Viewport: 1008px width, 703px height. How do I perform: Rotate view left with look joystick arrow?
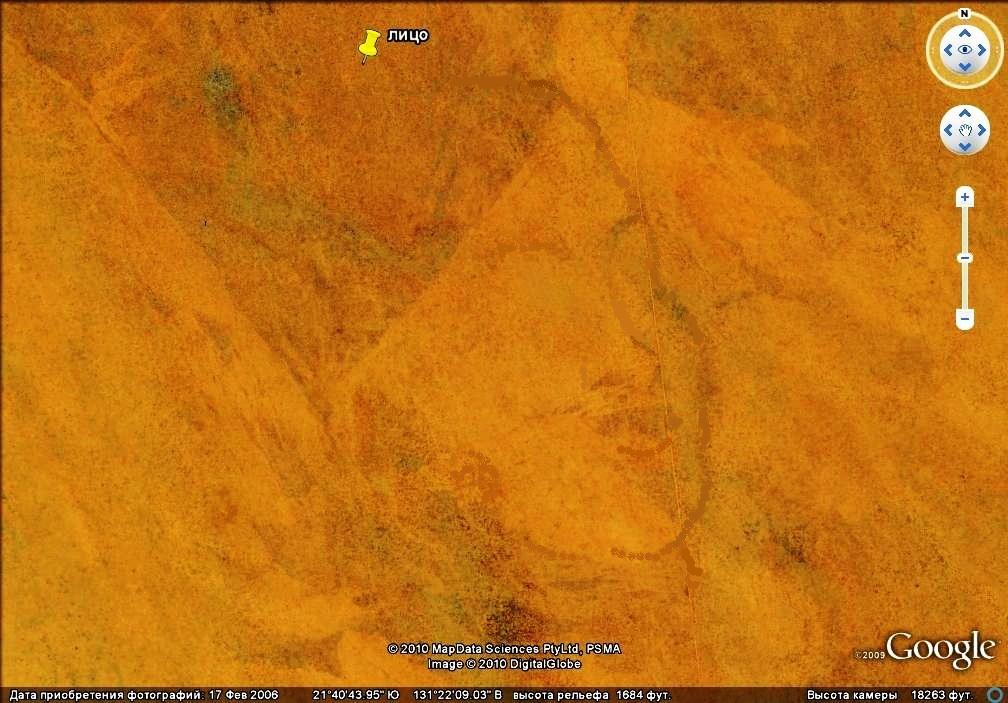947,50
